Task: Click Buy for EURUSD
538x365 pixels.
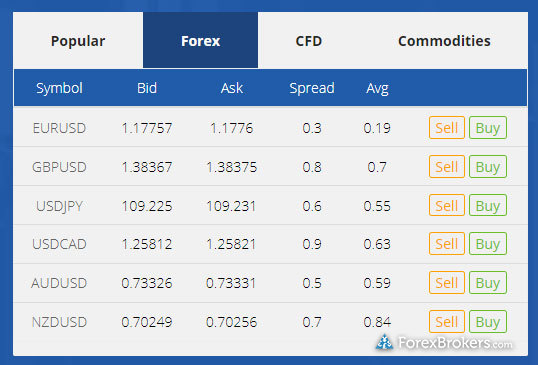Action: coord(488,128)
